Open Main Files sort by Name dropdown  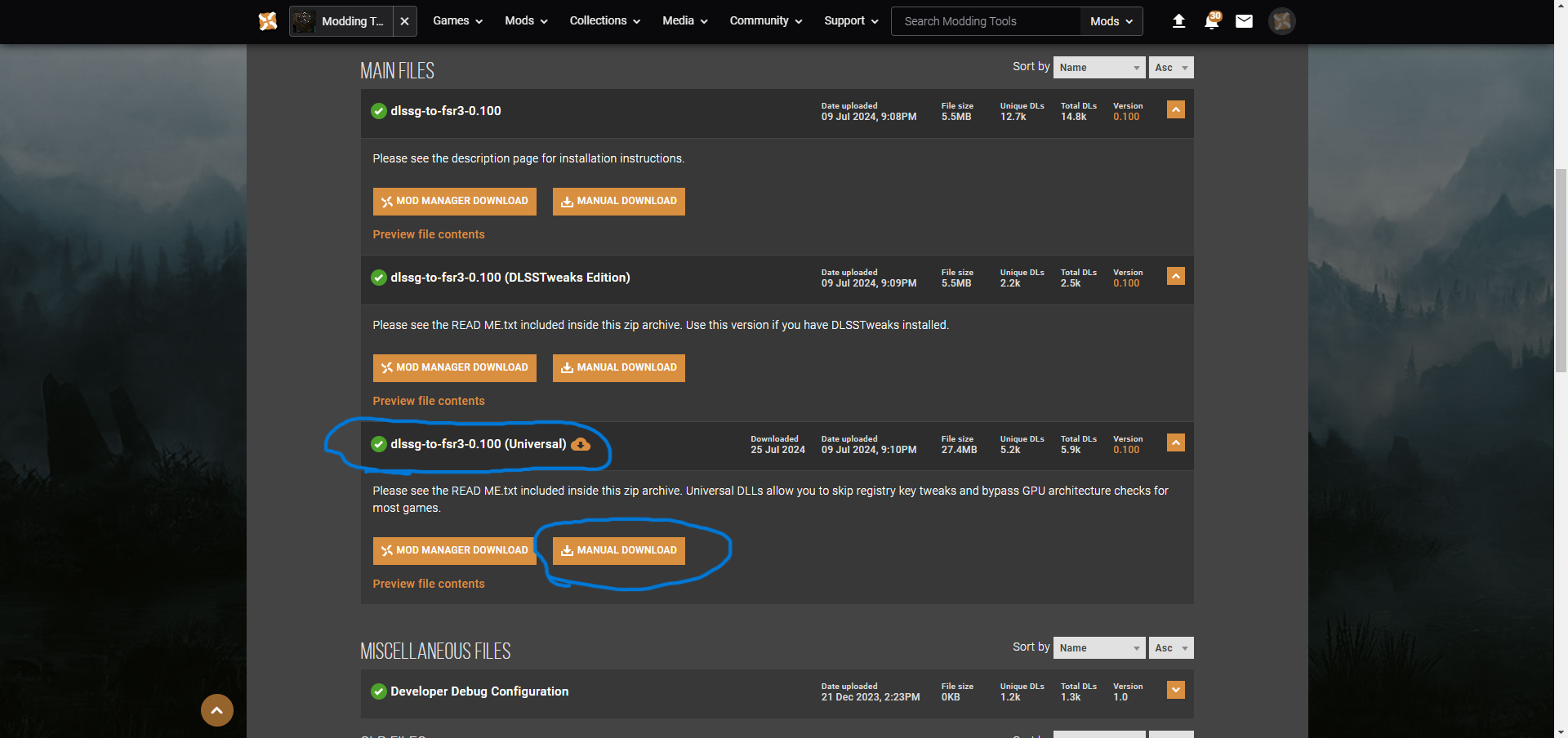[1099, 68]
